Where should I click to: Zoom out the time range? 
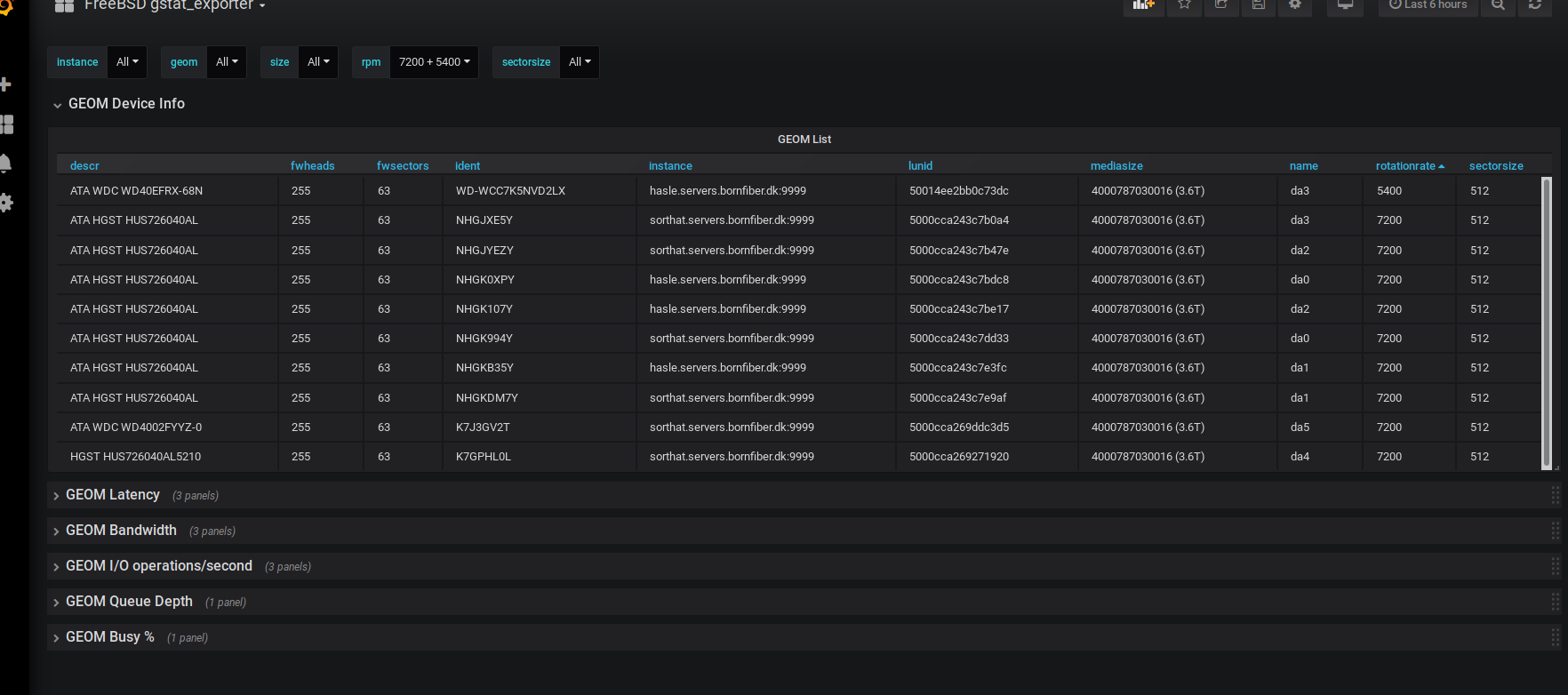(x=1498, y=5)
